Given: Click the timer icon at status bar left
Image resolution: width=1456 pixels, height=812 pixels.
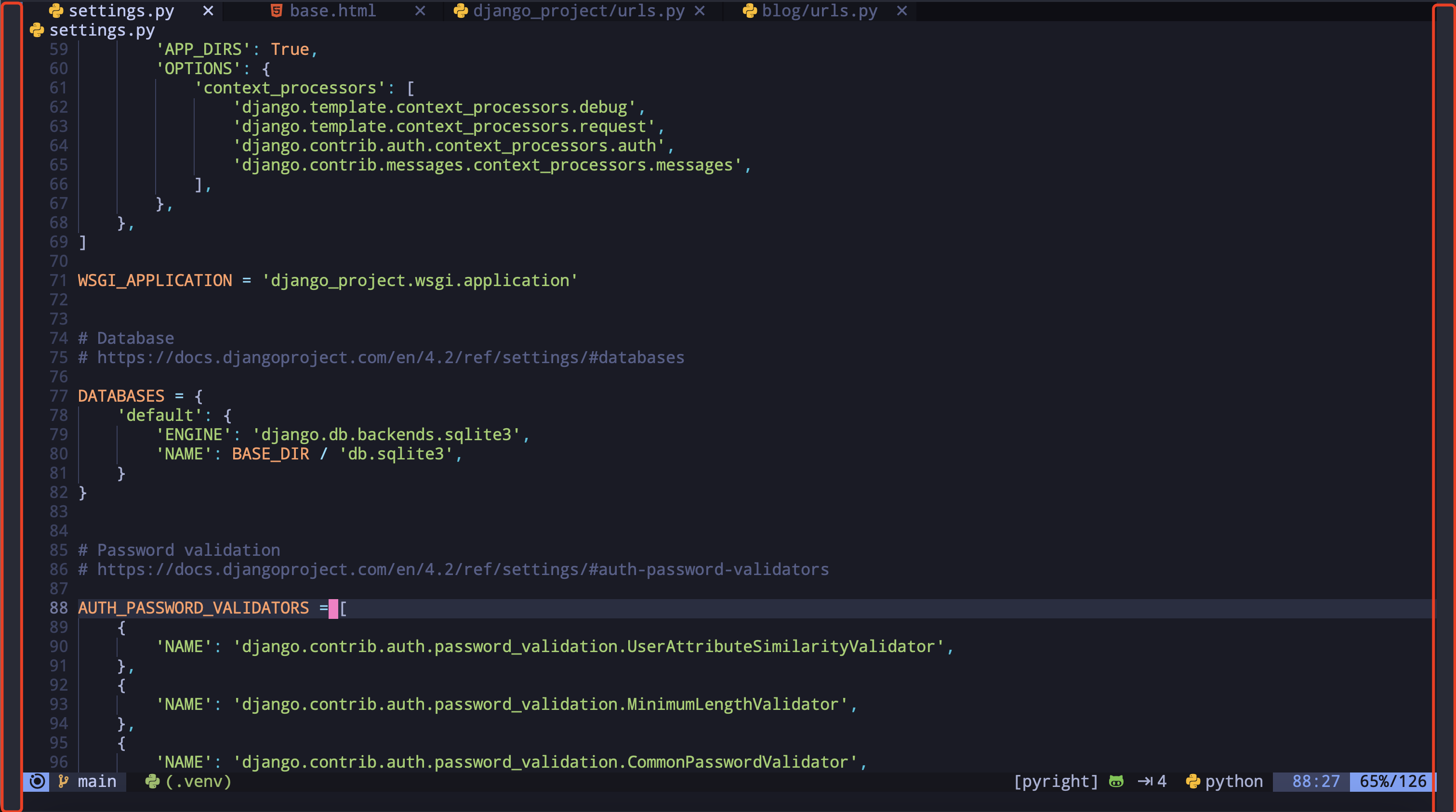Looking at the screenshot, I should tap(36, 782).
